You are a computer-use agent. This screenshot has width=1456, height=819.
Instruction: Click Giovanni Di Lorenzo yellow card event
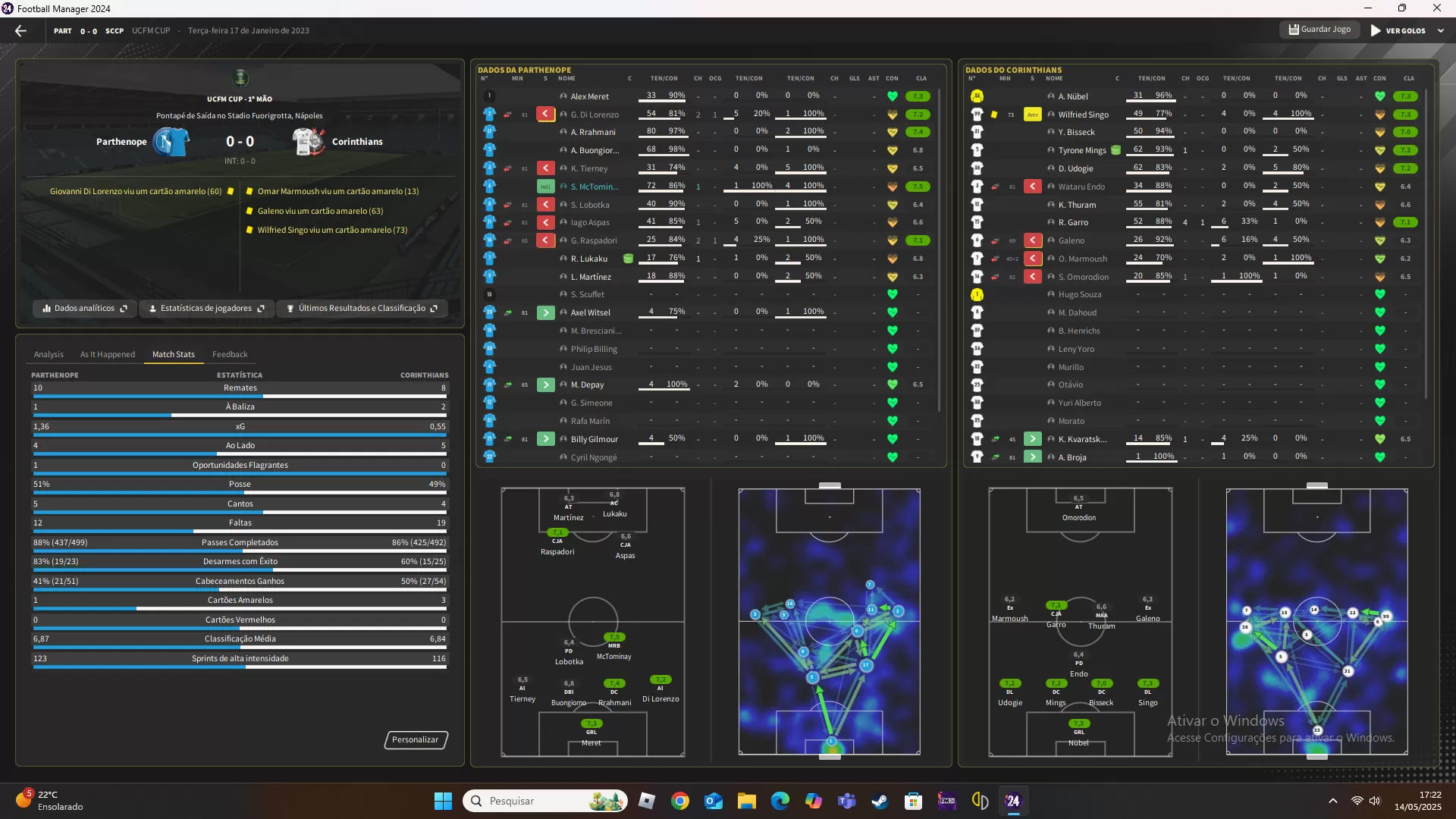pos(136,191)
